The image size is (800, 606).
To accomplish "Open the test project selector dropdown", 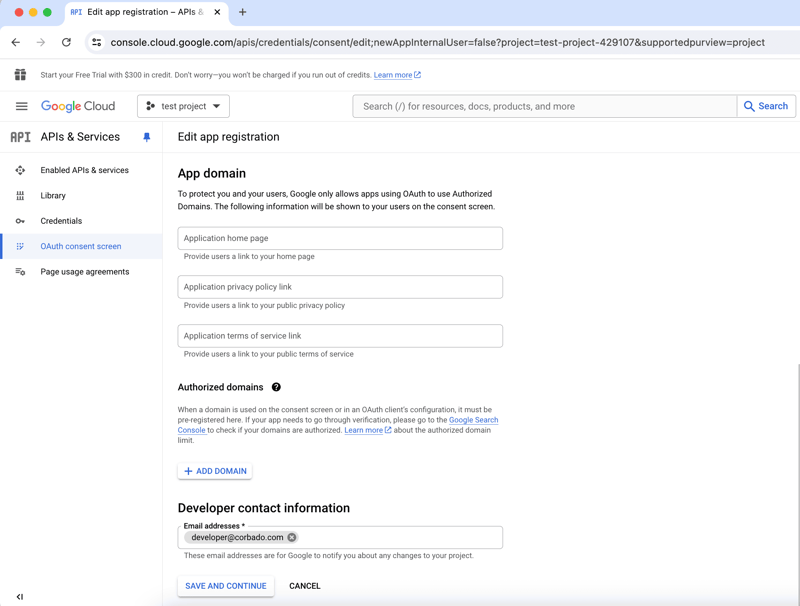I will (183, 106).
